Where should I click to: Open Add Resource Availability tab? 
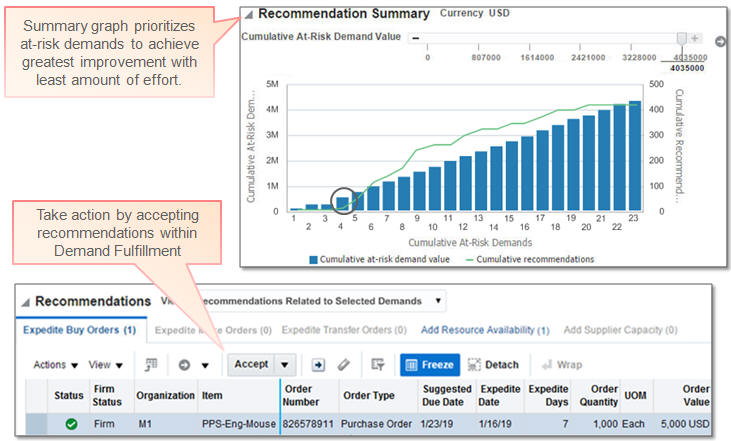(484, 329)
